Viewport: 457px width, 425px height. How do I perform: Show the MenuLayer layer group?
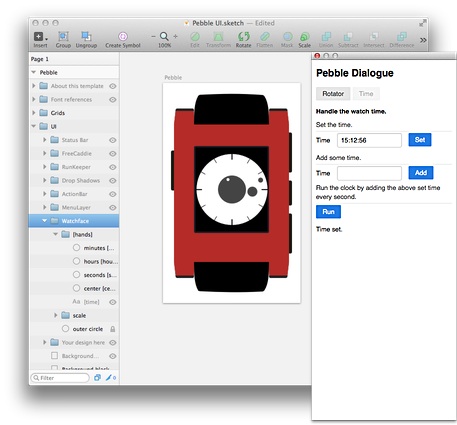coord(113,207)
